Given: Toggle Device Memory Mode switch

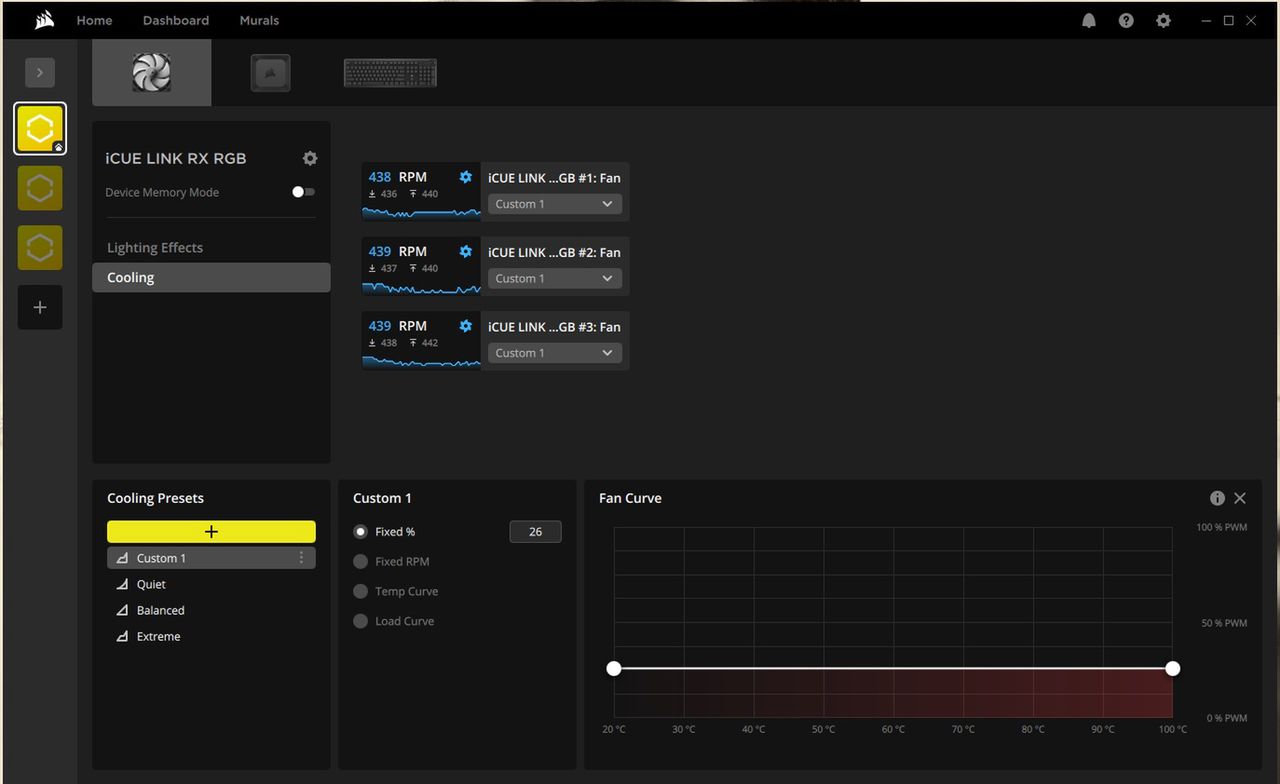Looking at the screenshot, I should click(303, 192).
